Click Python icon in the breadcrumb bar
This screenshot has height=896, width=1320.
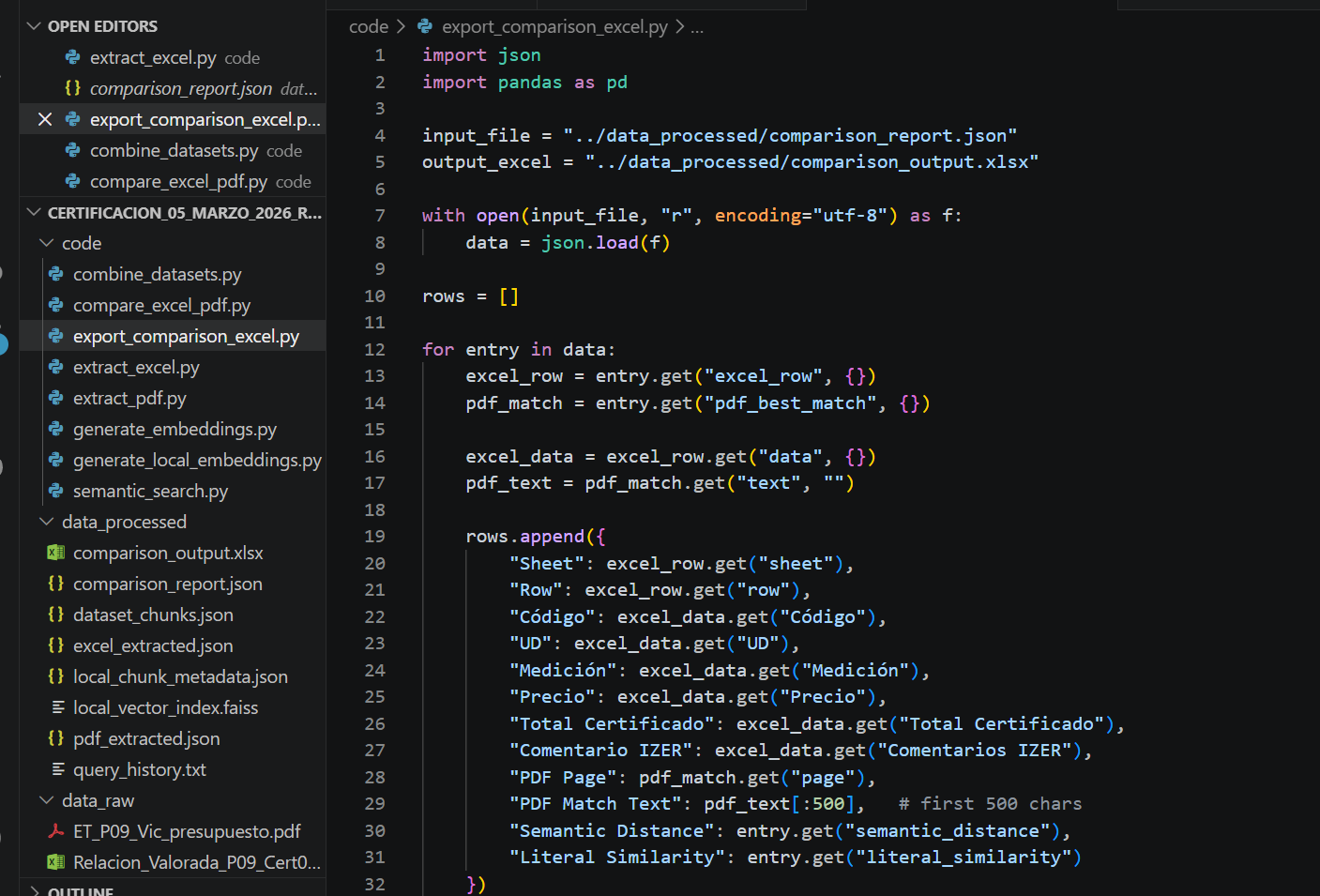coord(425,26)
